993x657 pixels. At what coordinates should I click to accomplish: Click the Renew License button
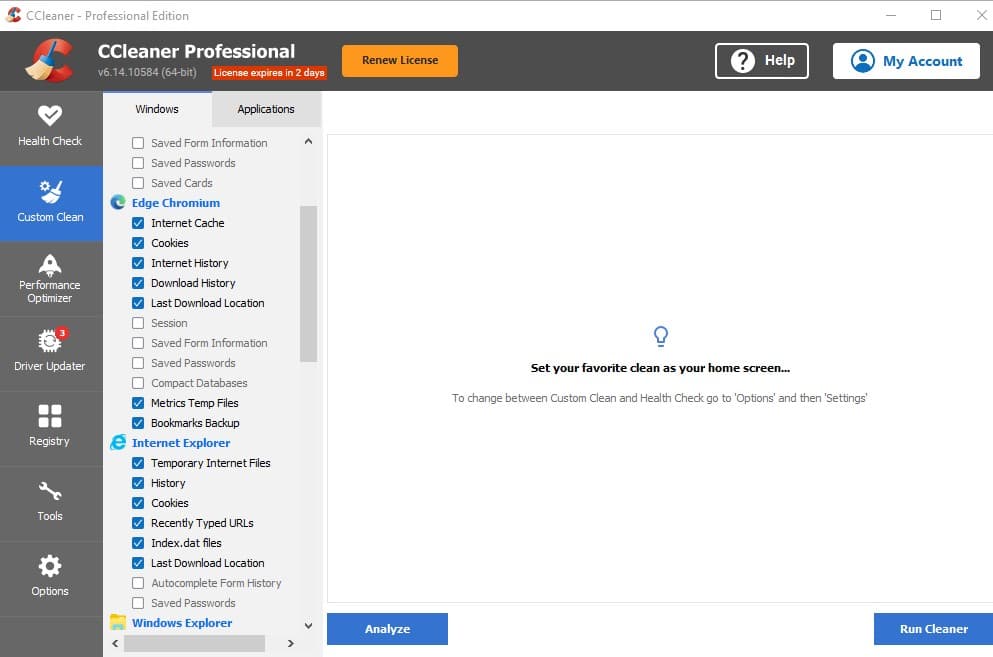(x=399, y=61)
